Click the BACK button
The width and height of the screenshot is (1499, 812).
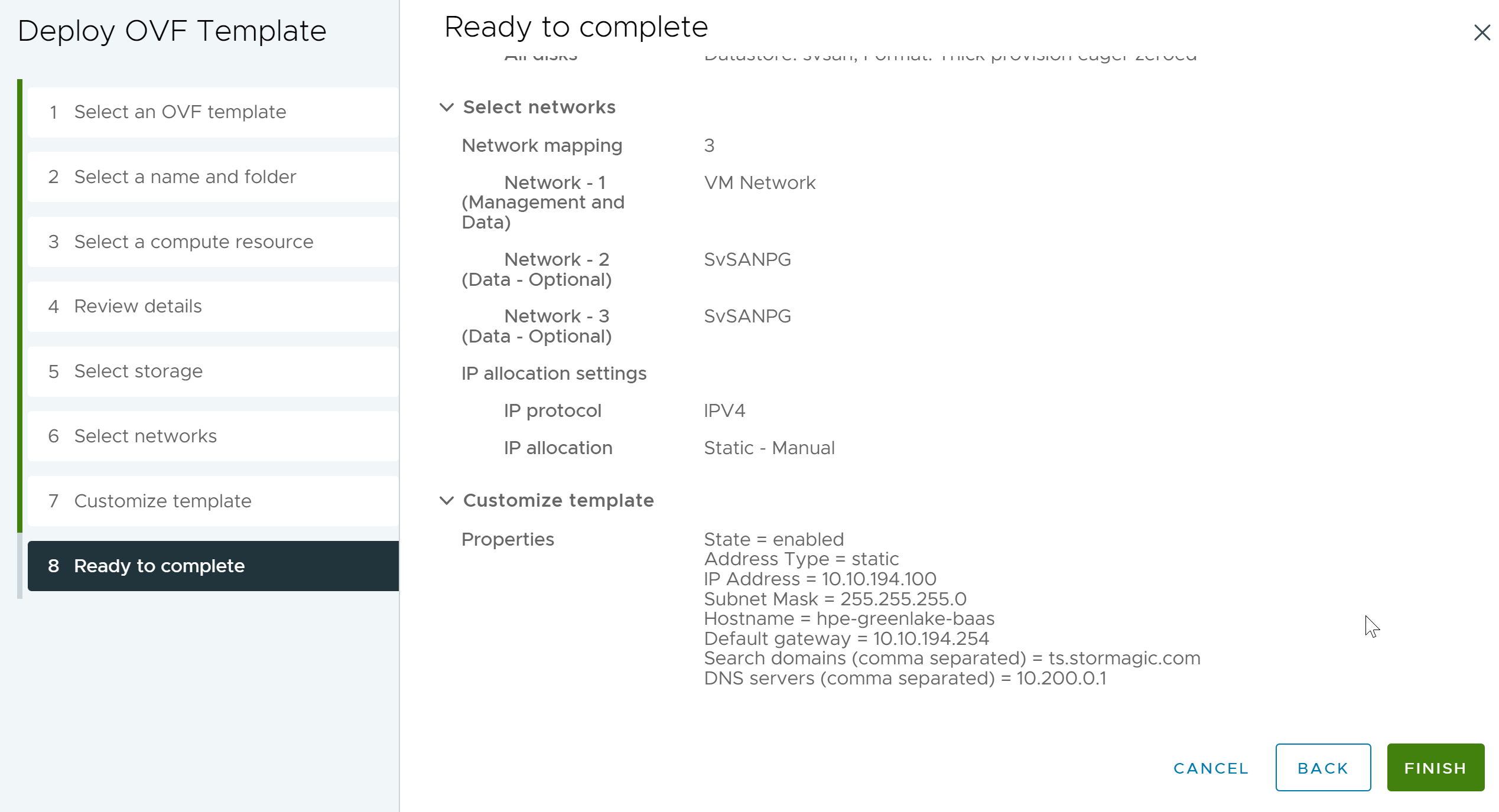click(1323, 768)
